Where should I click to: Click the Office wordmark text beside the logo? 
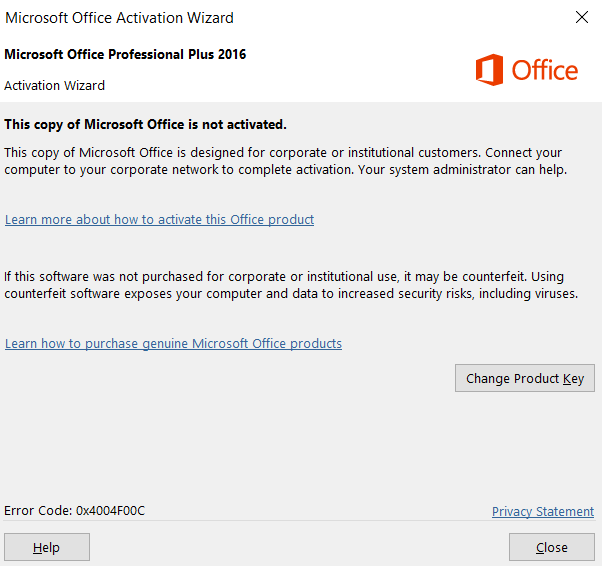[x=545, y=70]
